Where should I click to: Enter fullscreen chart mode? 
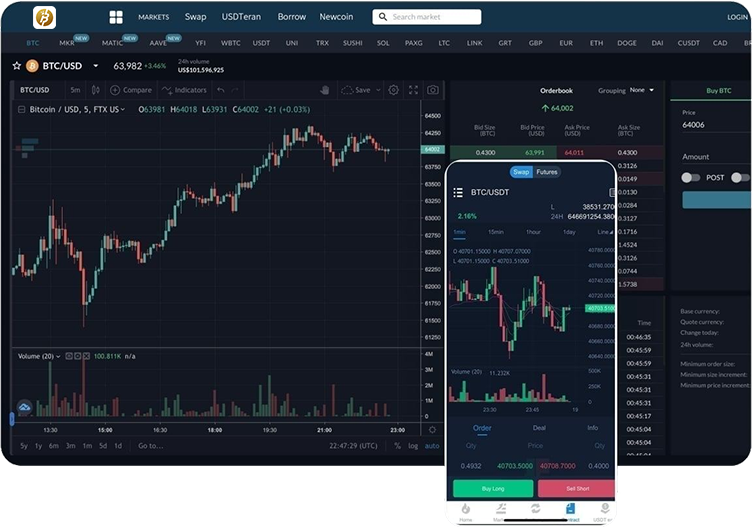(x=413, y=90)
